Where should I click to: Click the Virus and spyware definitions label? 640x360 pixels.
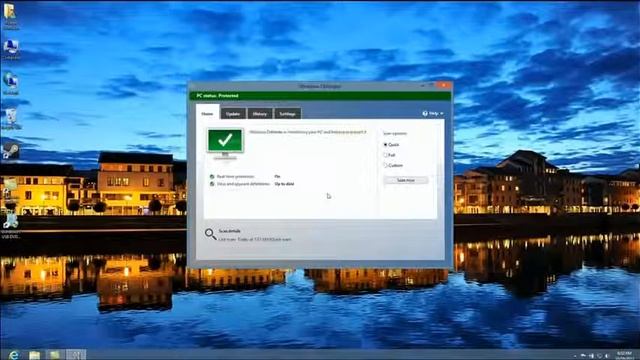coord(243,184)
